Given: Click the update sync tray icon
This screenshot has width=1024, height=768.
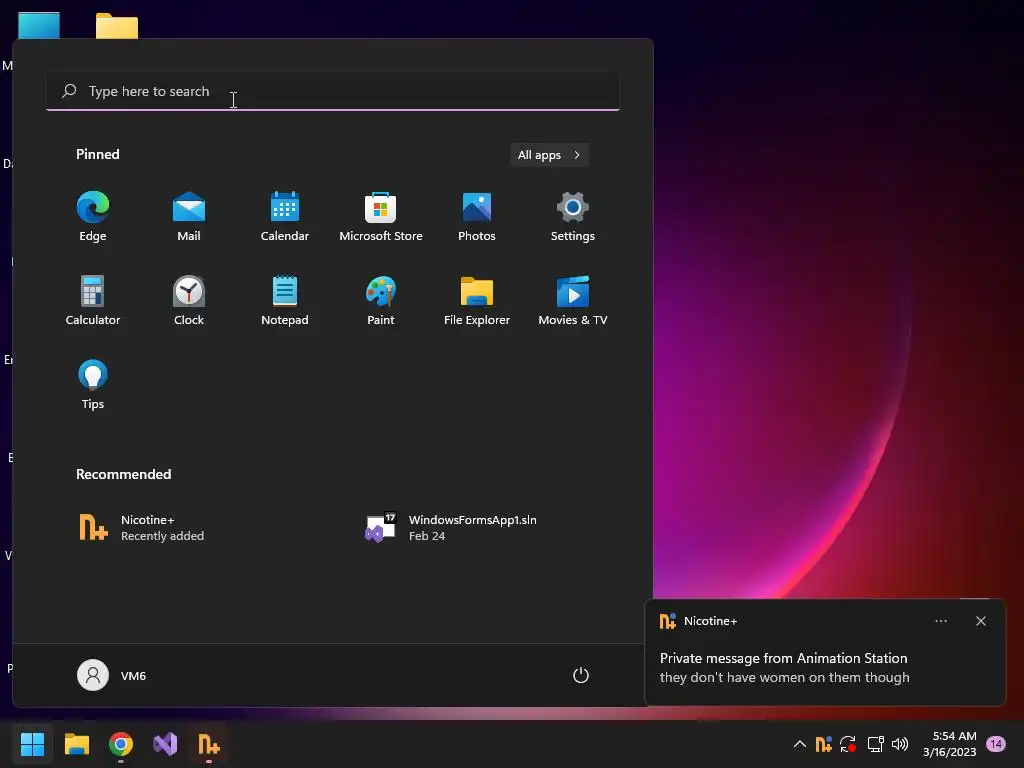Looking at the screenshot, I should tap(848, 744).
